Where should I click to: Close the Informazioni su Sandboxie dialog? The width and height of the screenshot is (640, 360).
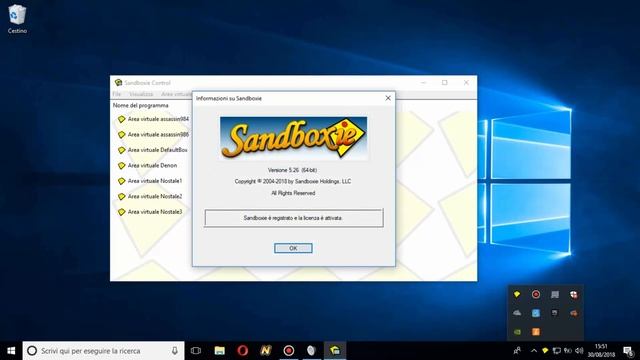[388, 98]
